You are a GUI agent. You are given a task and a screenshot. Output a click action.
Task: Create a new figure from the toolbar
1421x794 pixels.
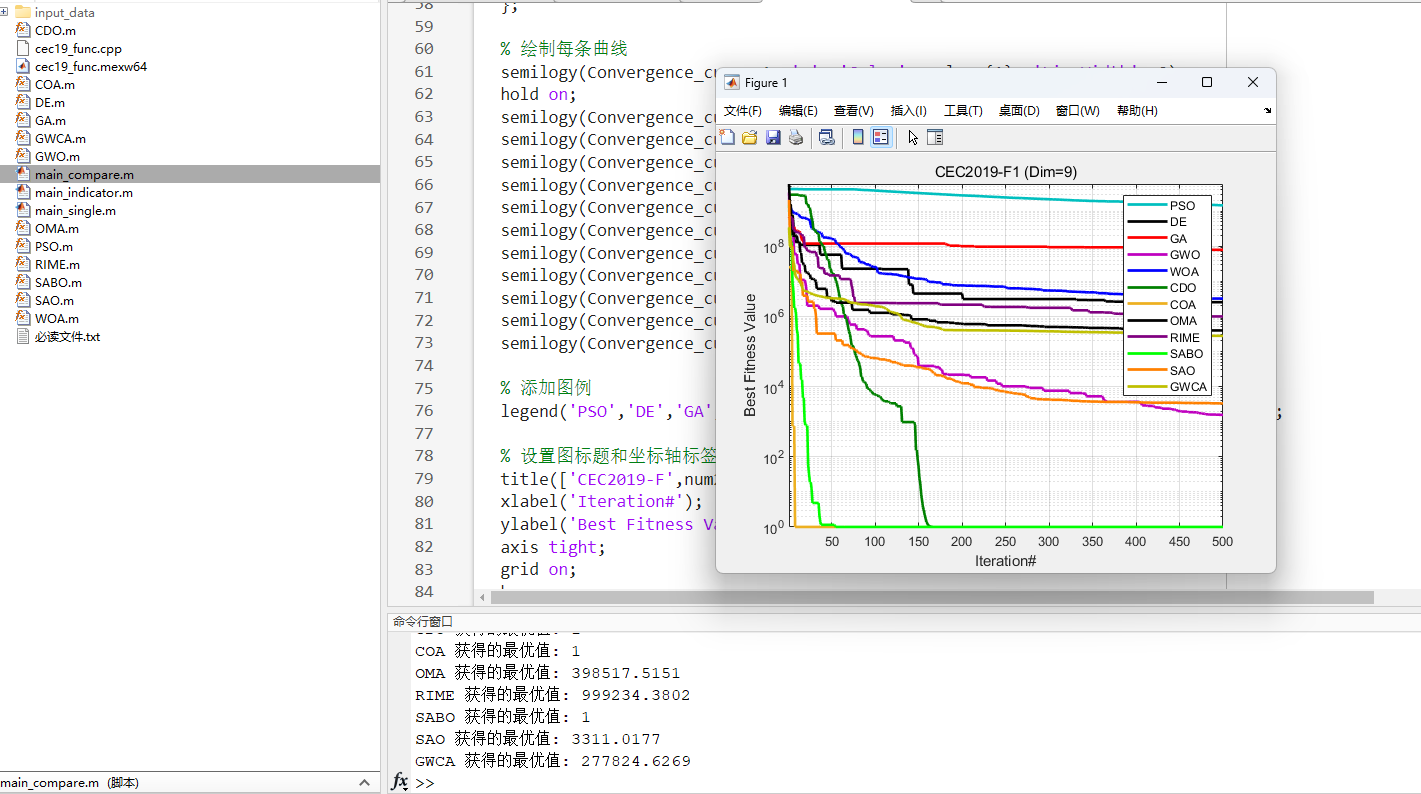coord(728,137)
